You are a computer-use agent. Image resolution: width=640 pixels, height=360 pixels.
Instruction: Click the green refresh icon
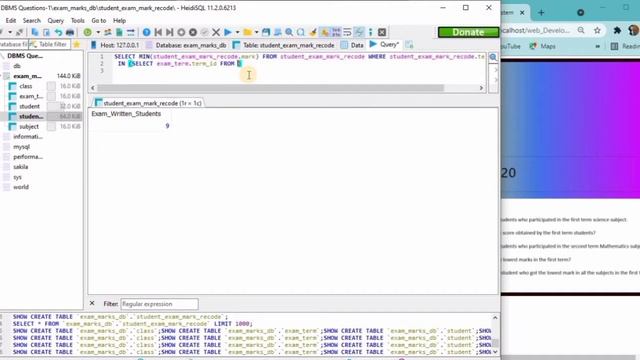[87, 32]
